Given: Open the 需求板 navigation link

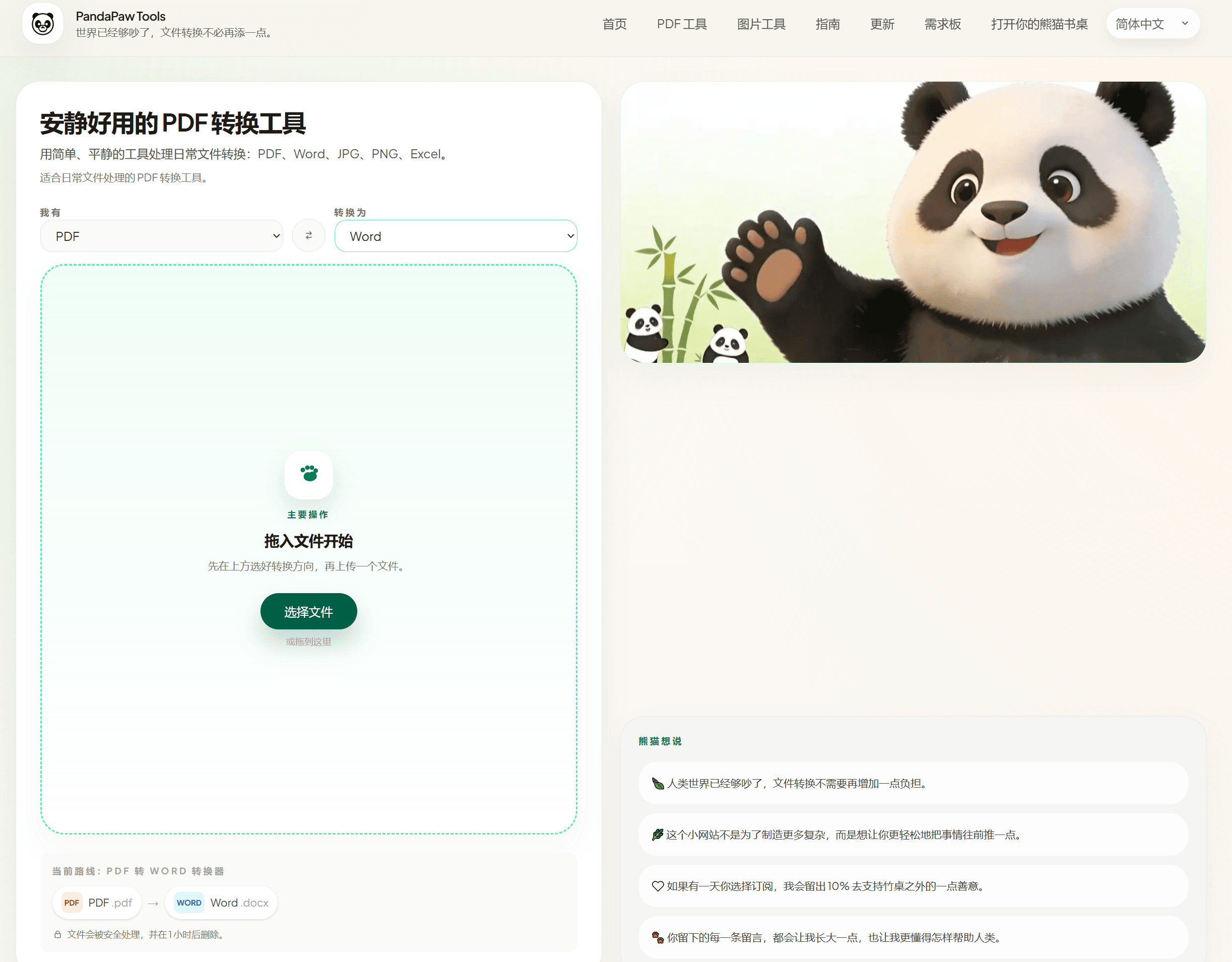Looking at the screenshot, I should point(942,24).
